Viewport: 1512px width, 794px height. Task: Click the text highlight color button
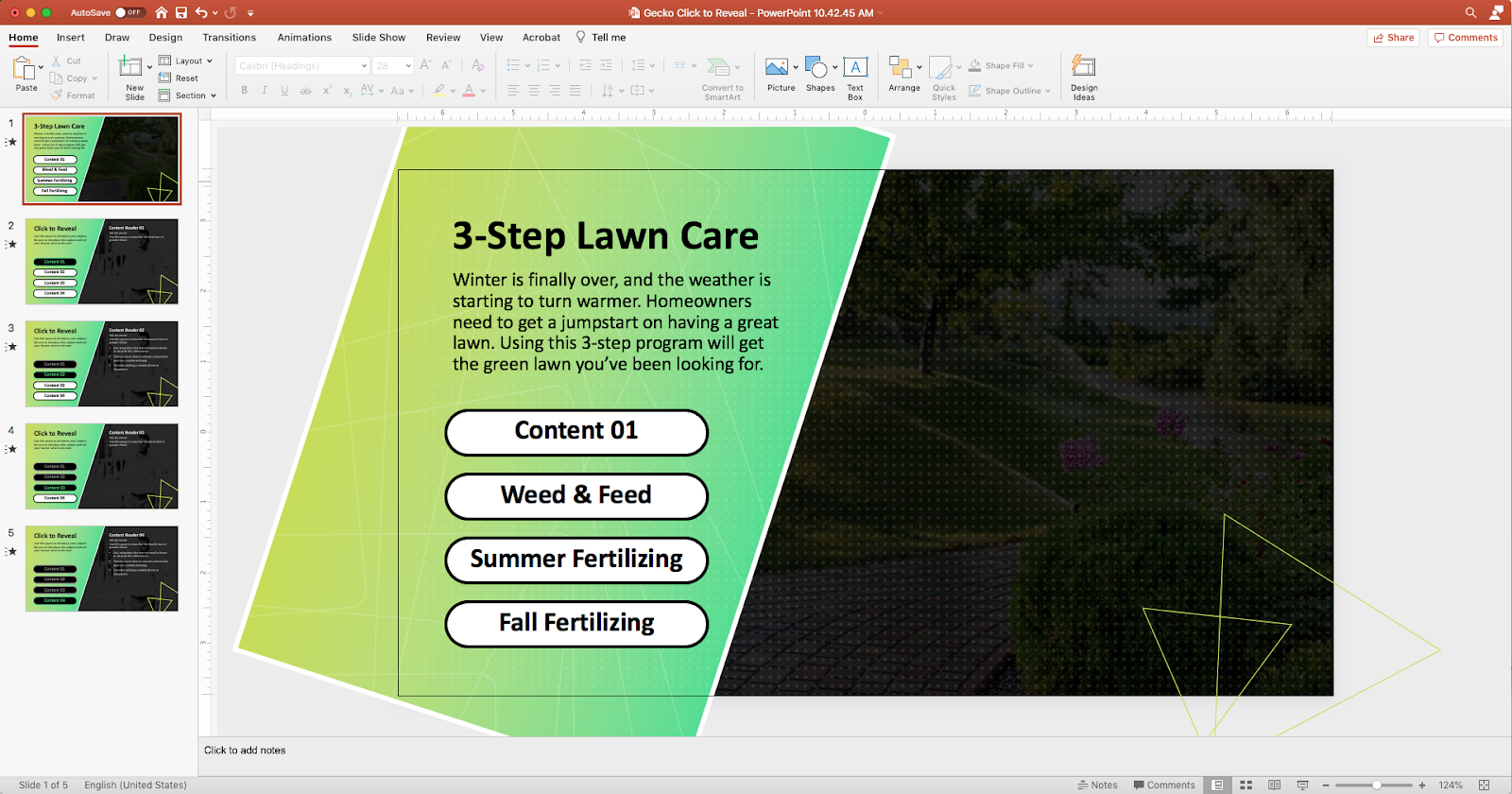(x=439, y=91)
